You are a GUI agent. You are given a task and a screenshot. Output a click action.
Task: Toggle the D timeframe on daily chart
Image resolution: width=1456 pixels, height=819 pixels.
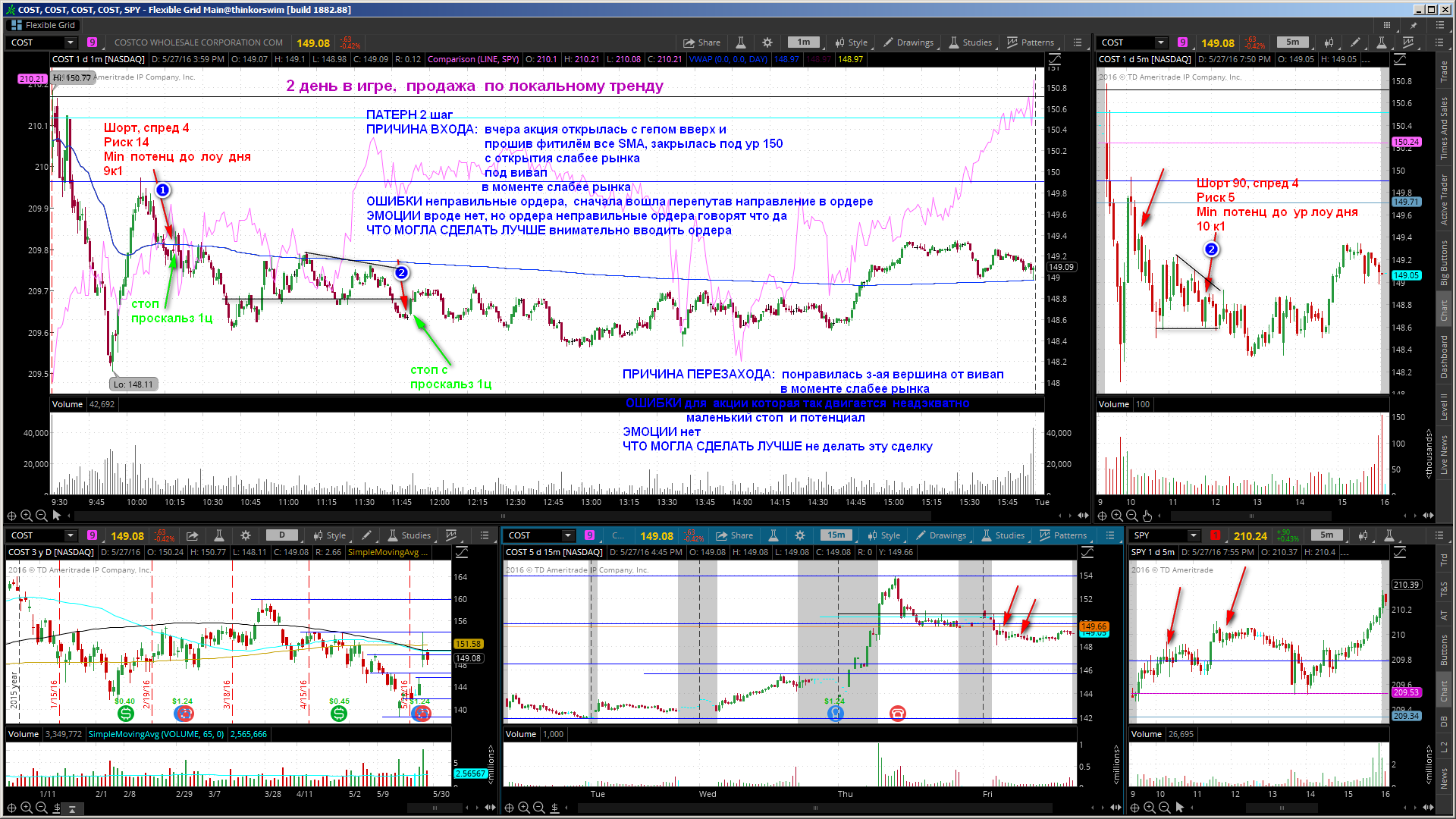click(x=282, y=535)
